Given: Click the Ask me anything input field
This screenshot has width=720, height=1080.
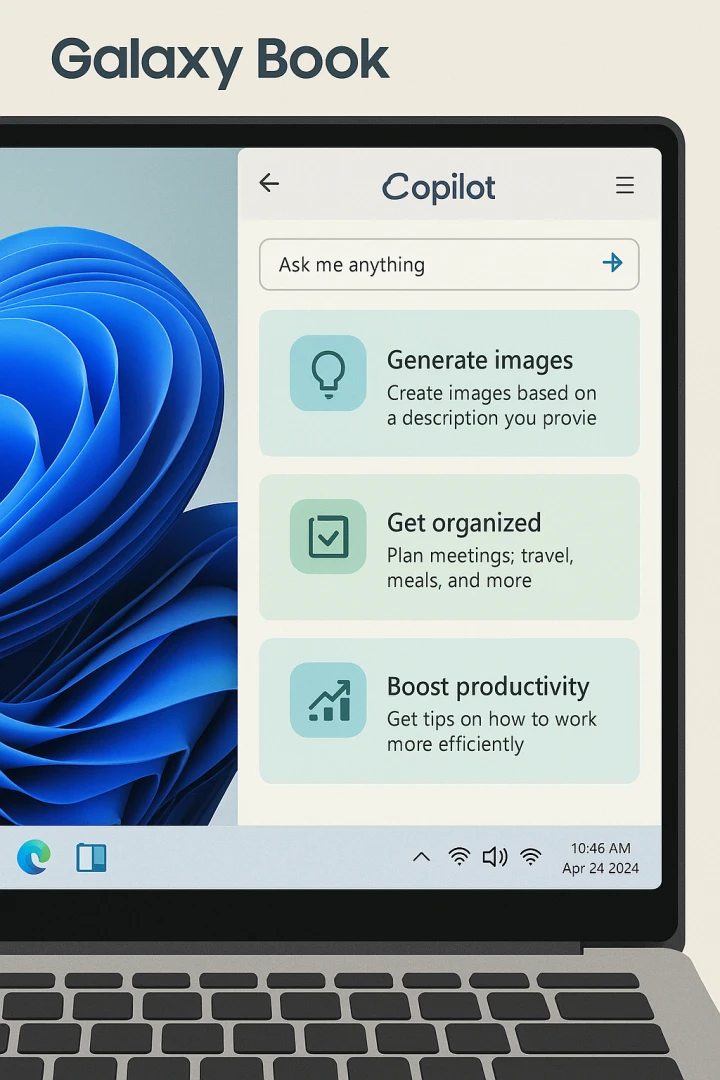Looking at the screenshot, I should click(449, 264).
